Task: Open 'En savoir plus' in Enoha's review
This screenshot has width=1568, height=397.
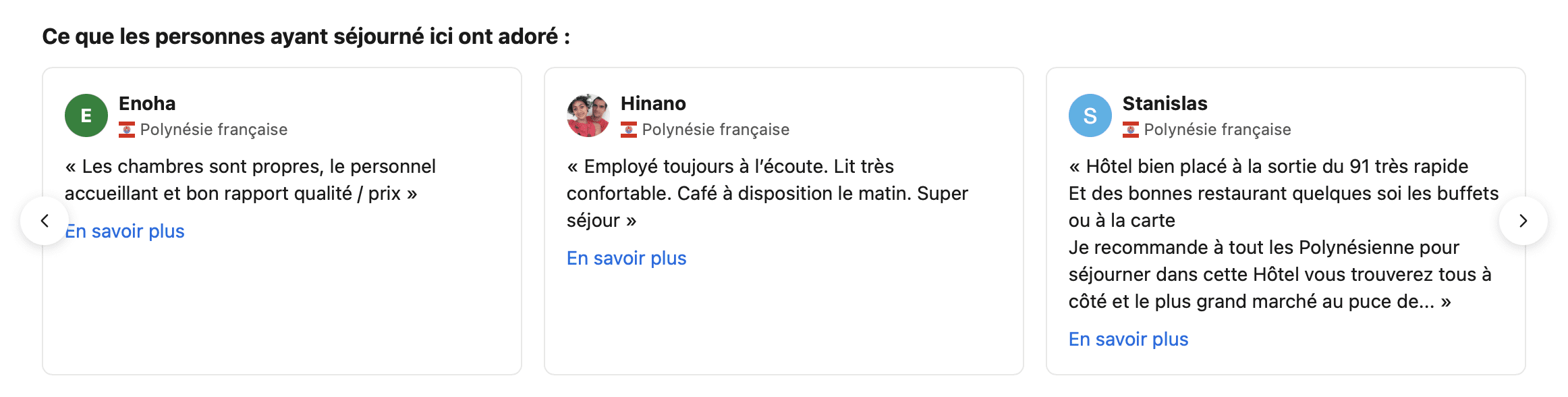Action: tap(125, 231)
